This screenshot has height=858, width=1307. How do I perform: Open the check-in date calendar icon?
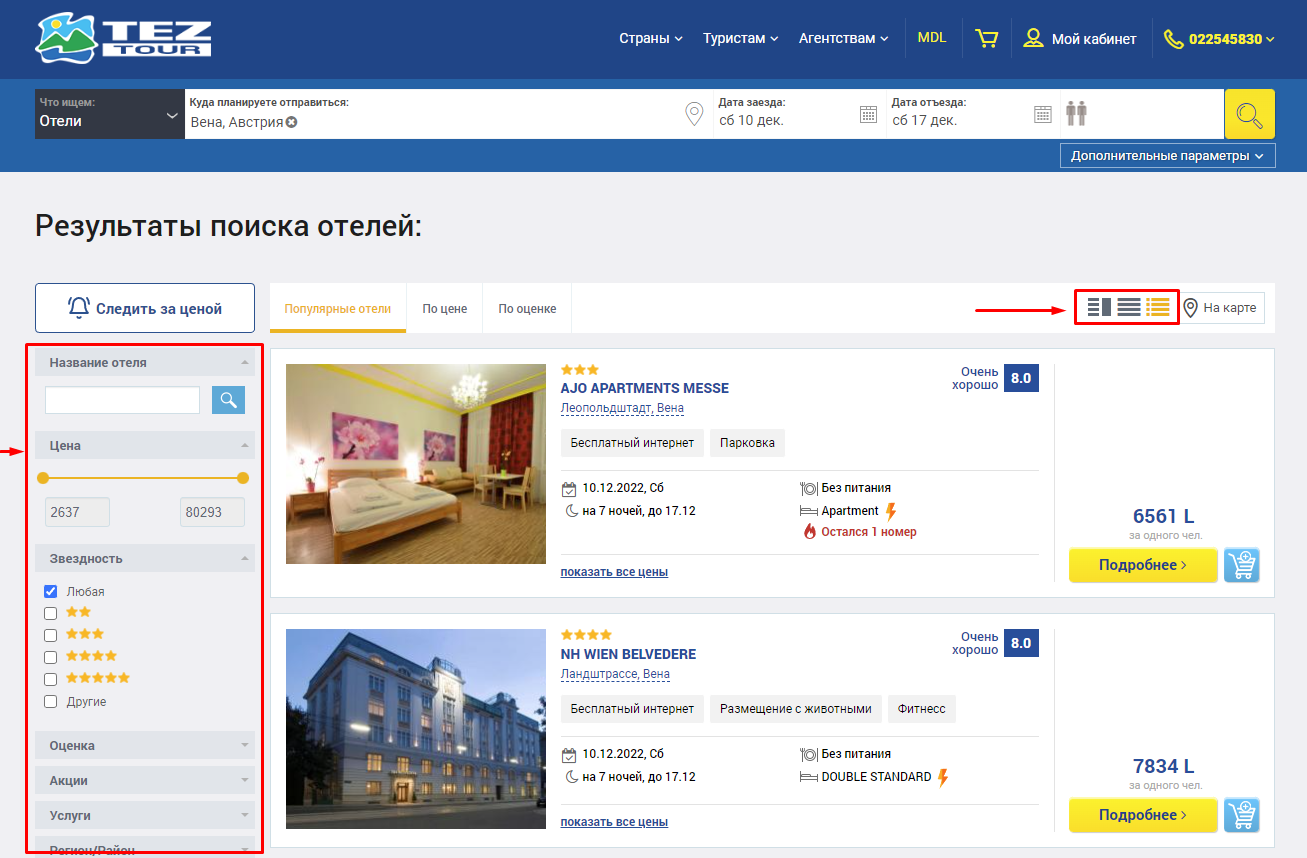tap(868, 114)
